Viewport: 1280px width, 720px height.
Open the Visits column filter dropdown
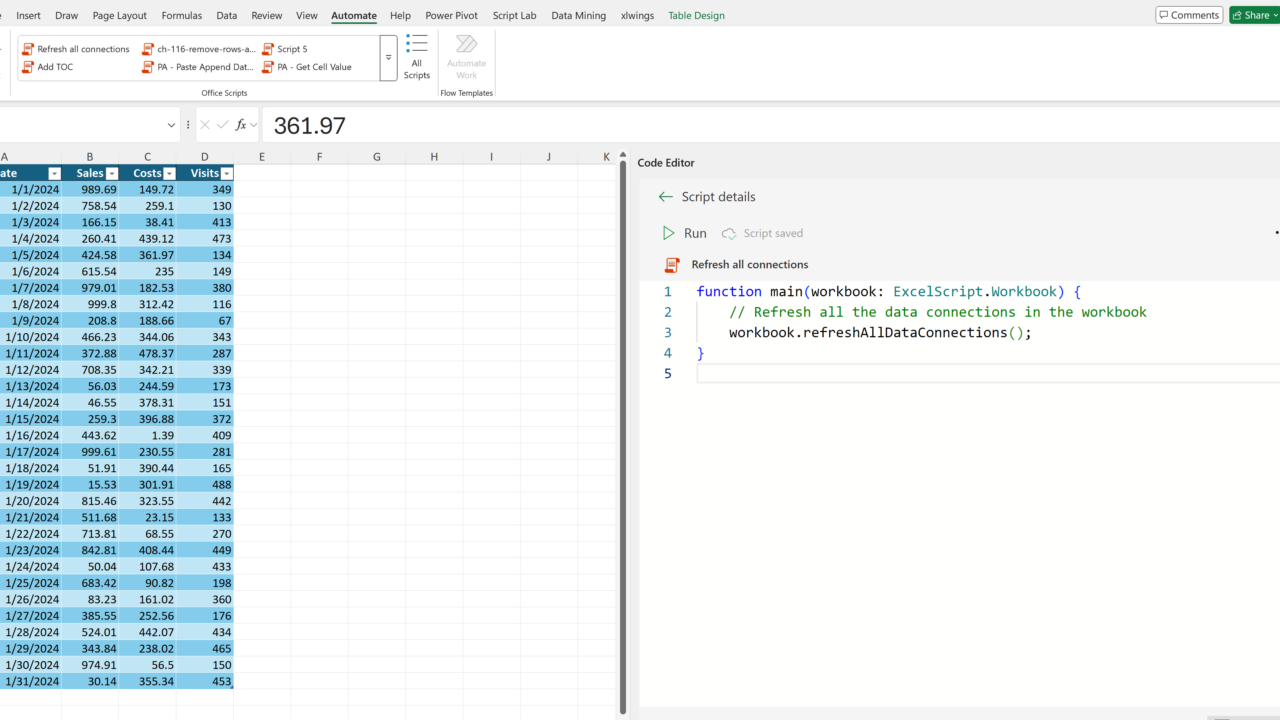point(226,174)
